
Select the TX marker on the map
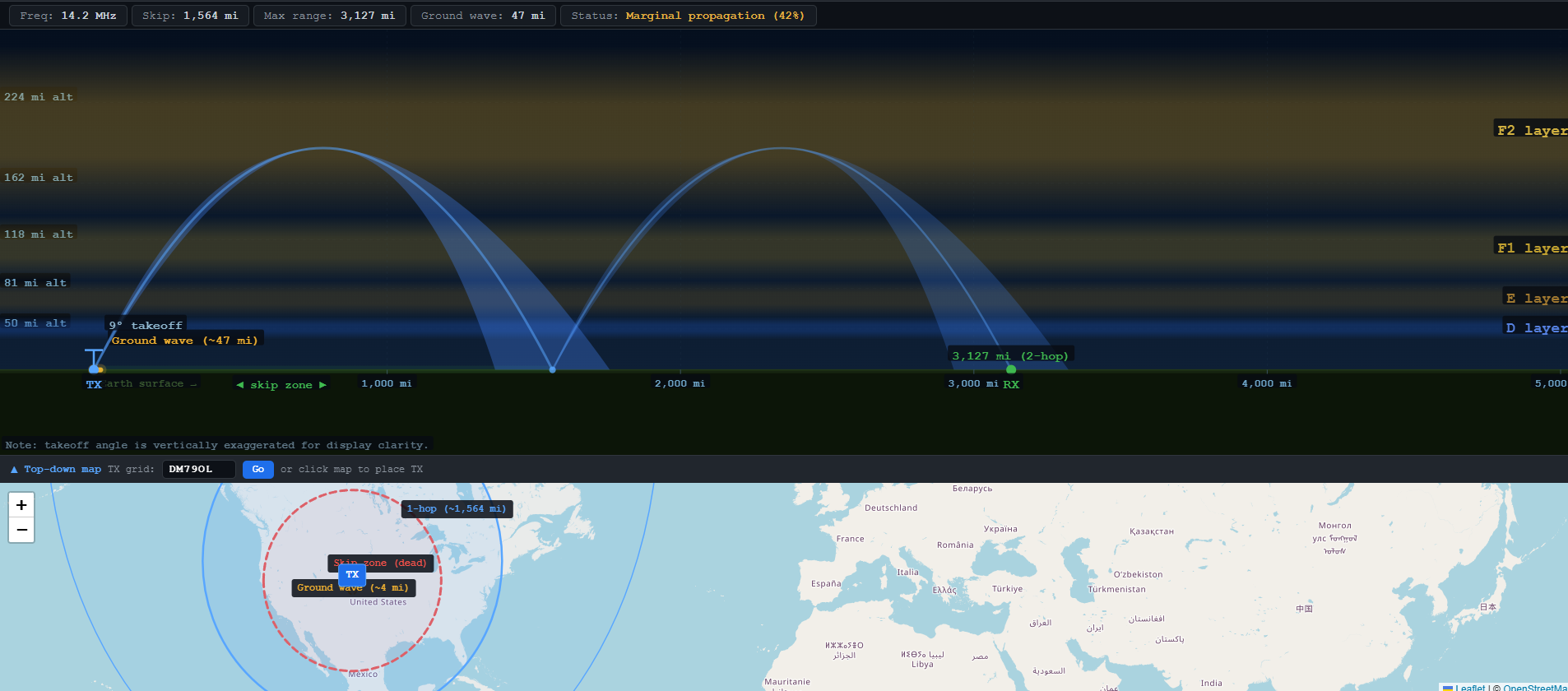coord(352,574)
